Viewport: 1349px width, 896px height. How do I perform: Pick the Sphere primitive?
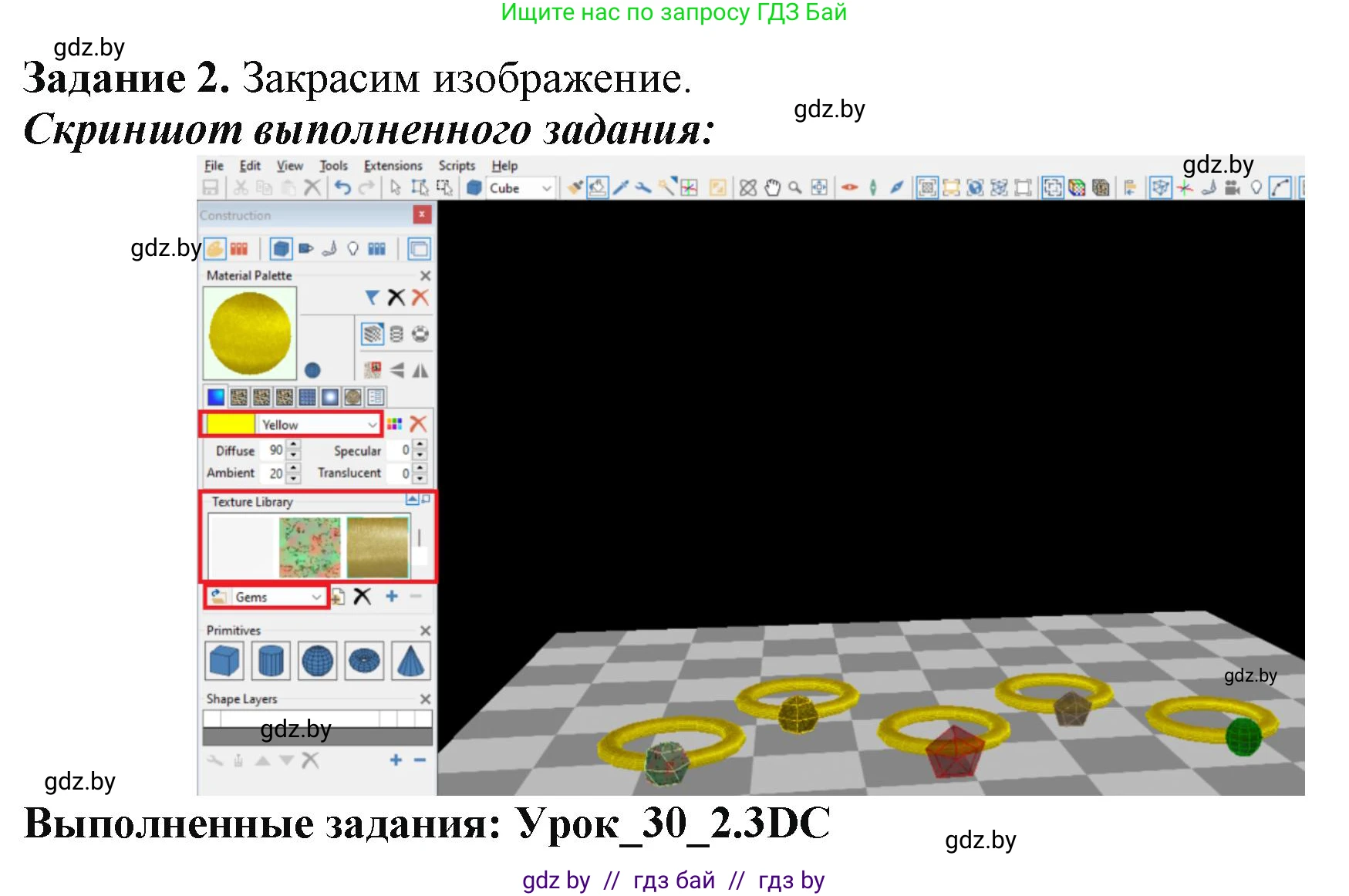[317, 661]
